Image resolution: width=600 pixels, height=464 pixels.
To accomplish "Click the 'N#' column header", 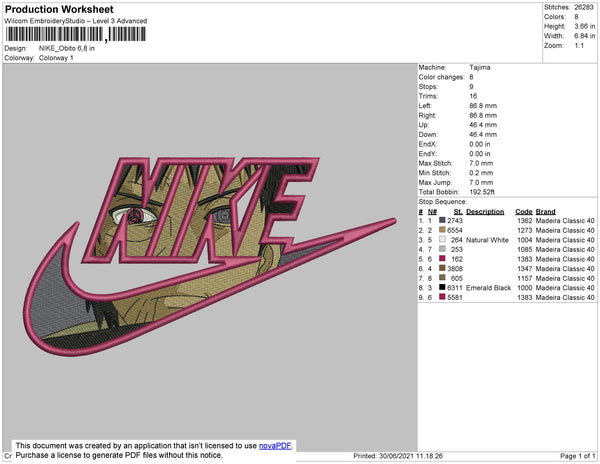I will click(432, 212).
